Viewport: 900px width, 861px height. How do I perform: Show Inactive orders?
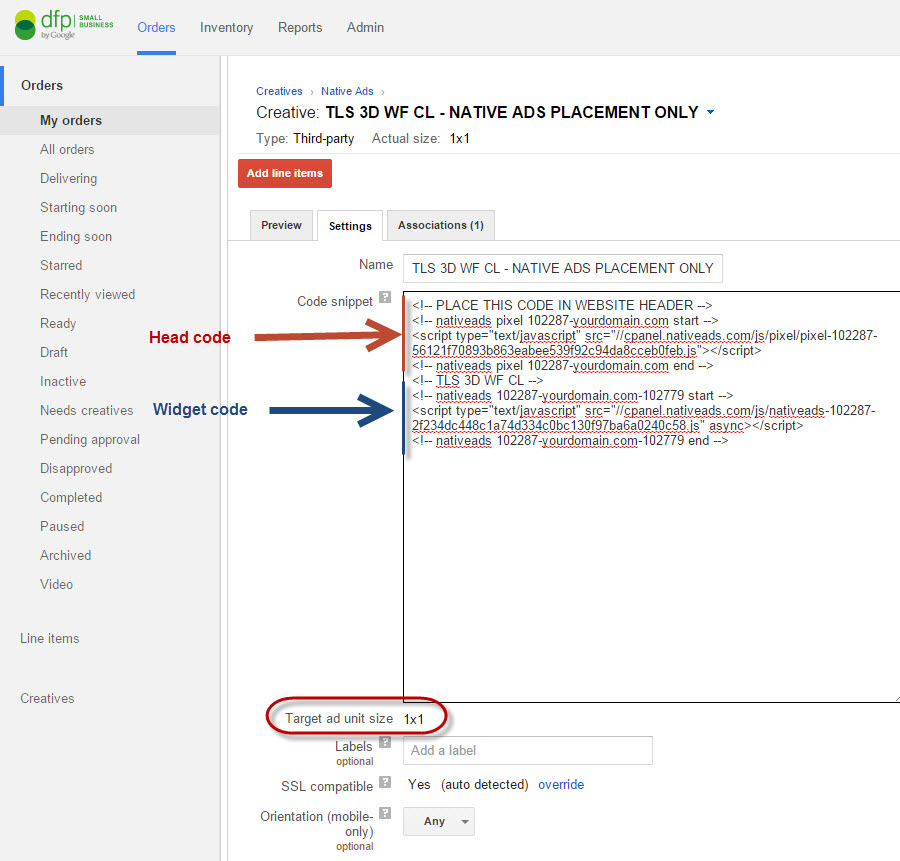pos(63,382)
